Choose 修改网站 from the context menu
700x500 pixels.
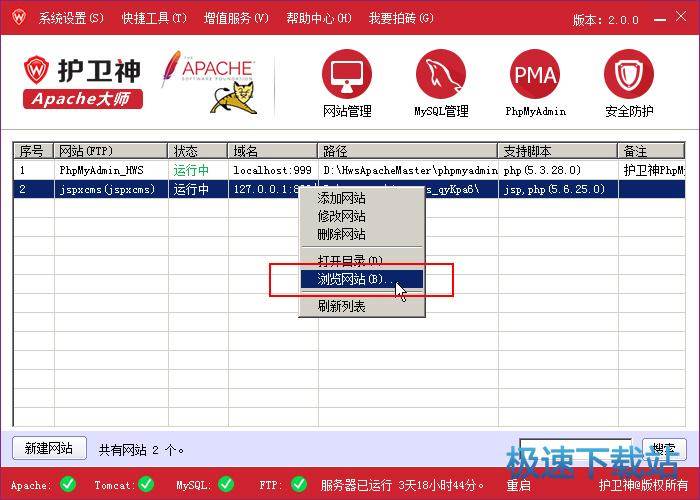[362, 216]
